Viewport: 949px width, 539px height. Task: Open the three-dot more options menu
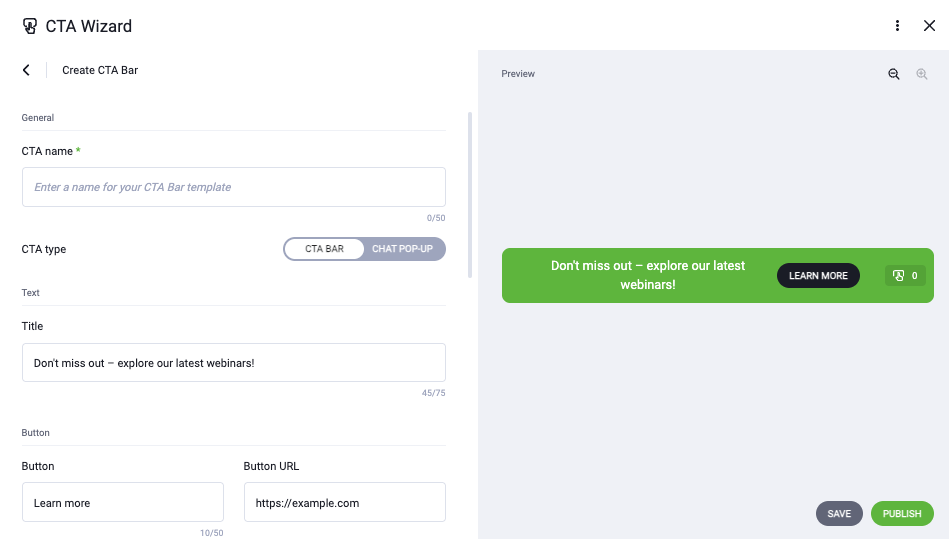(x=897, y=25)
